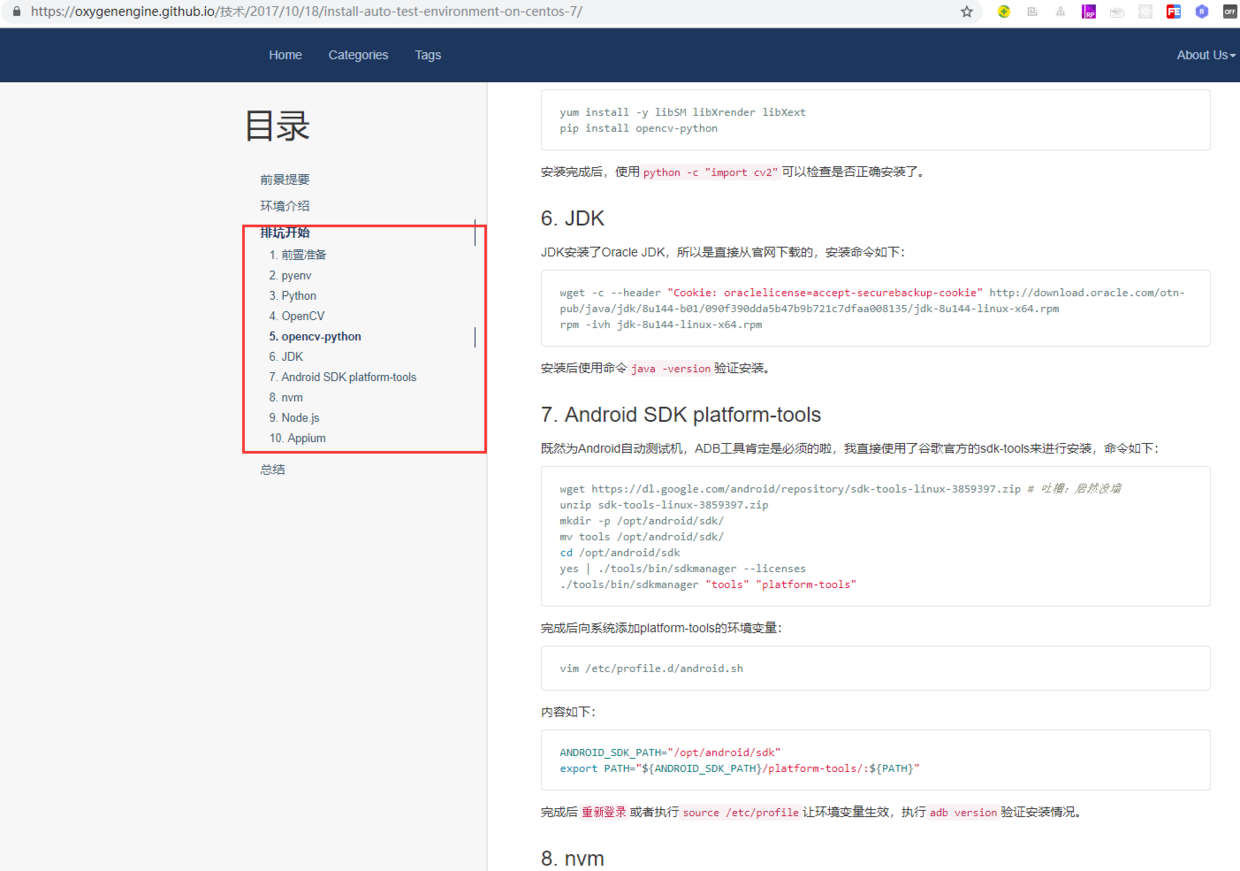This screenshot has width=1240, height=871.
Task: Open contents entry 9. Node.js
Action: (x=294, y=418)
